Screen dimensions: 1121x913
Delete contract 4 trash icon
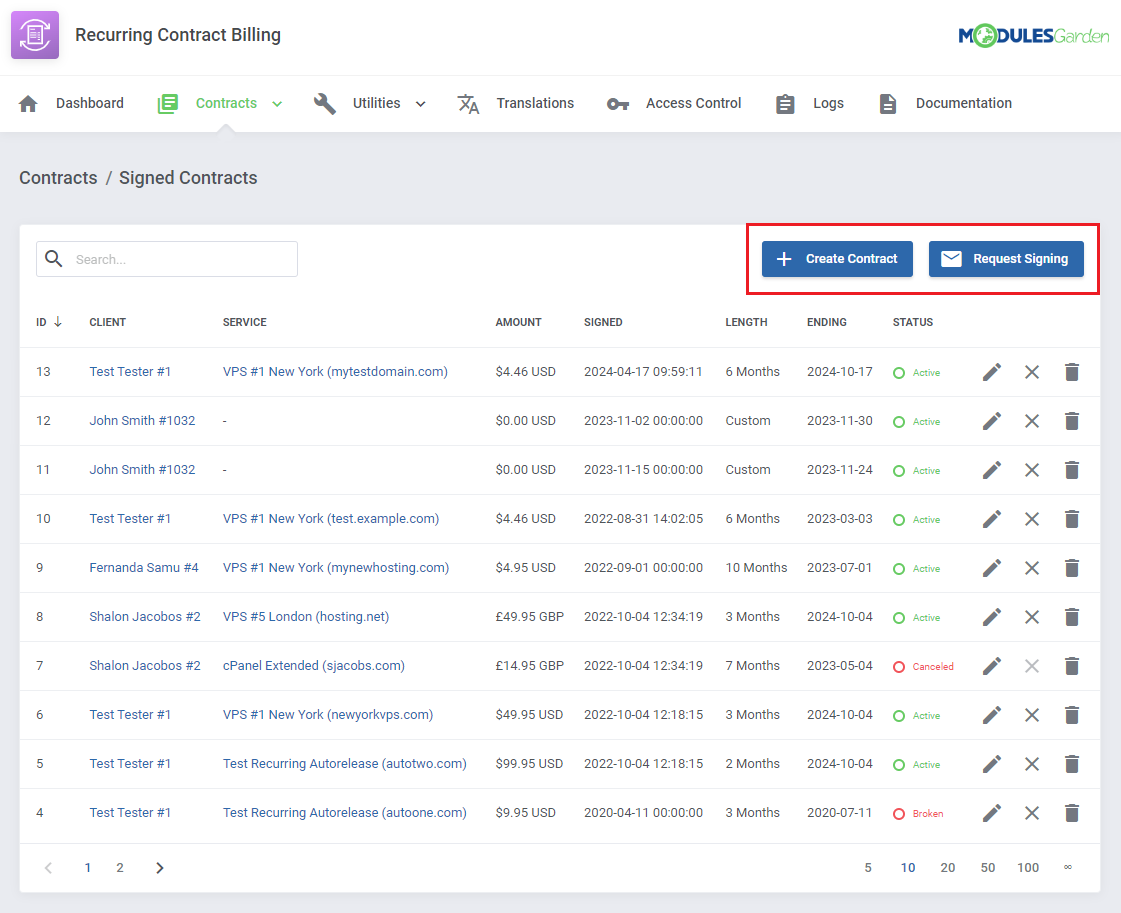coord(1072,813)
